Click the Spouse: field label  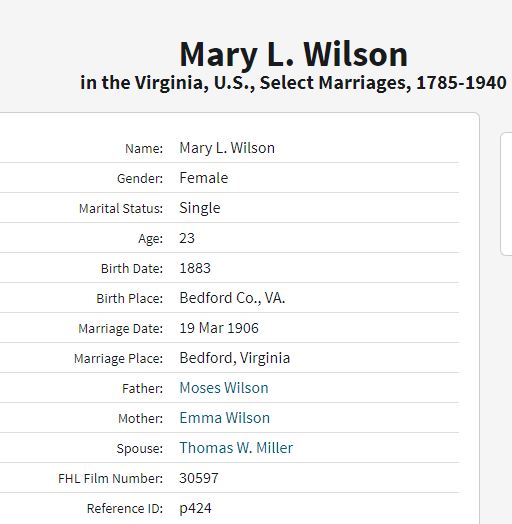click(x=140, y=449)
